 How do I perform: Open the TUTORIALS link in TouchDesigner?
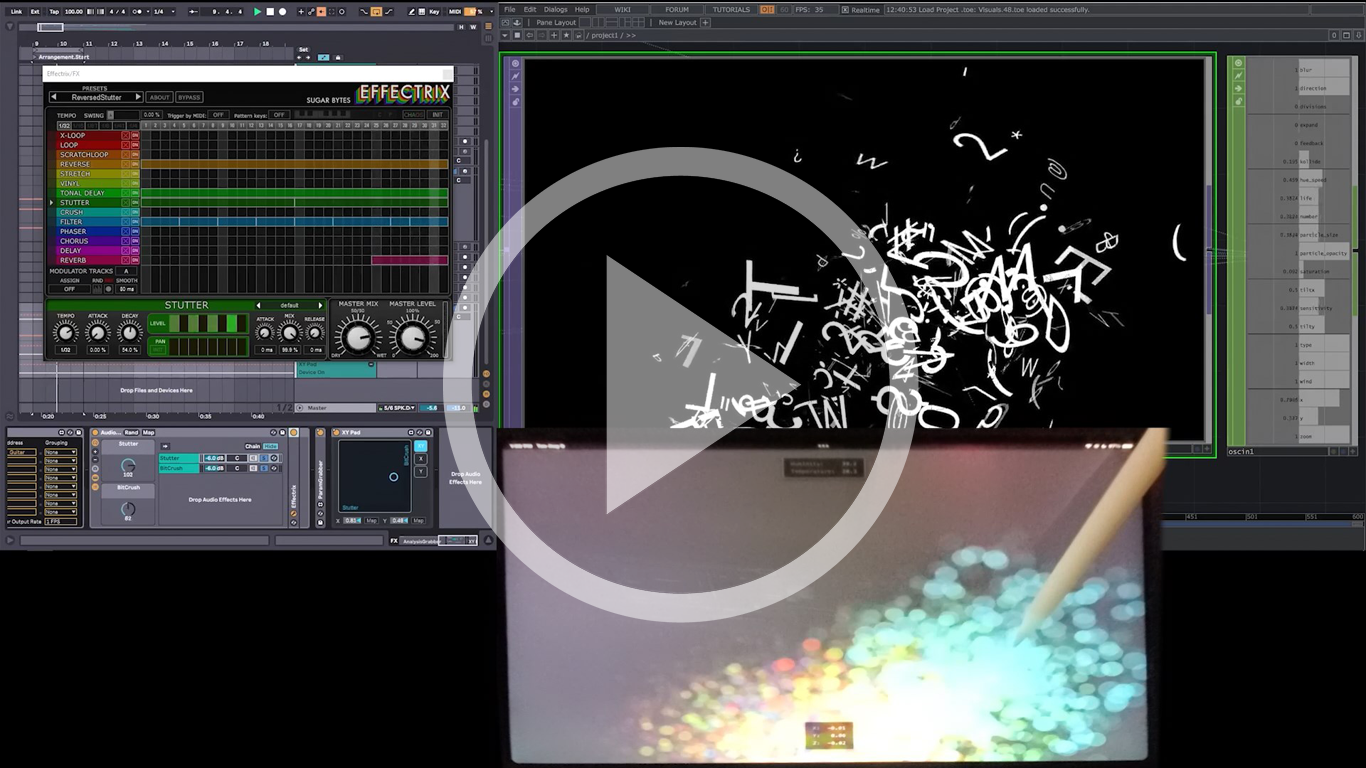coord(731,9)
